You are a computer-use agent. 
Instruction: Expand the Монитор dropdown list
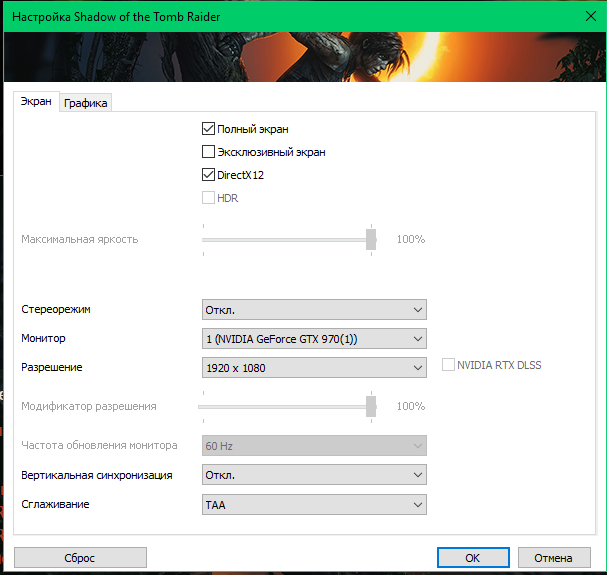[x=314, y=339]
